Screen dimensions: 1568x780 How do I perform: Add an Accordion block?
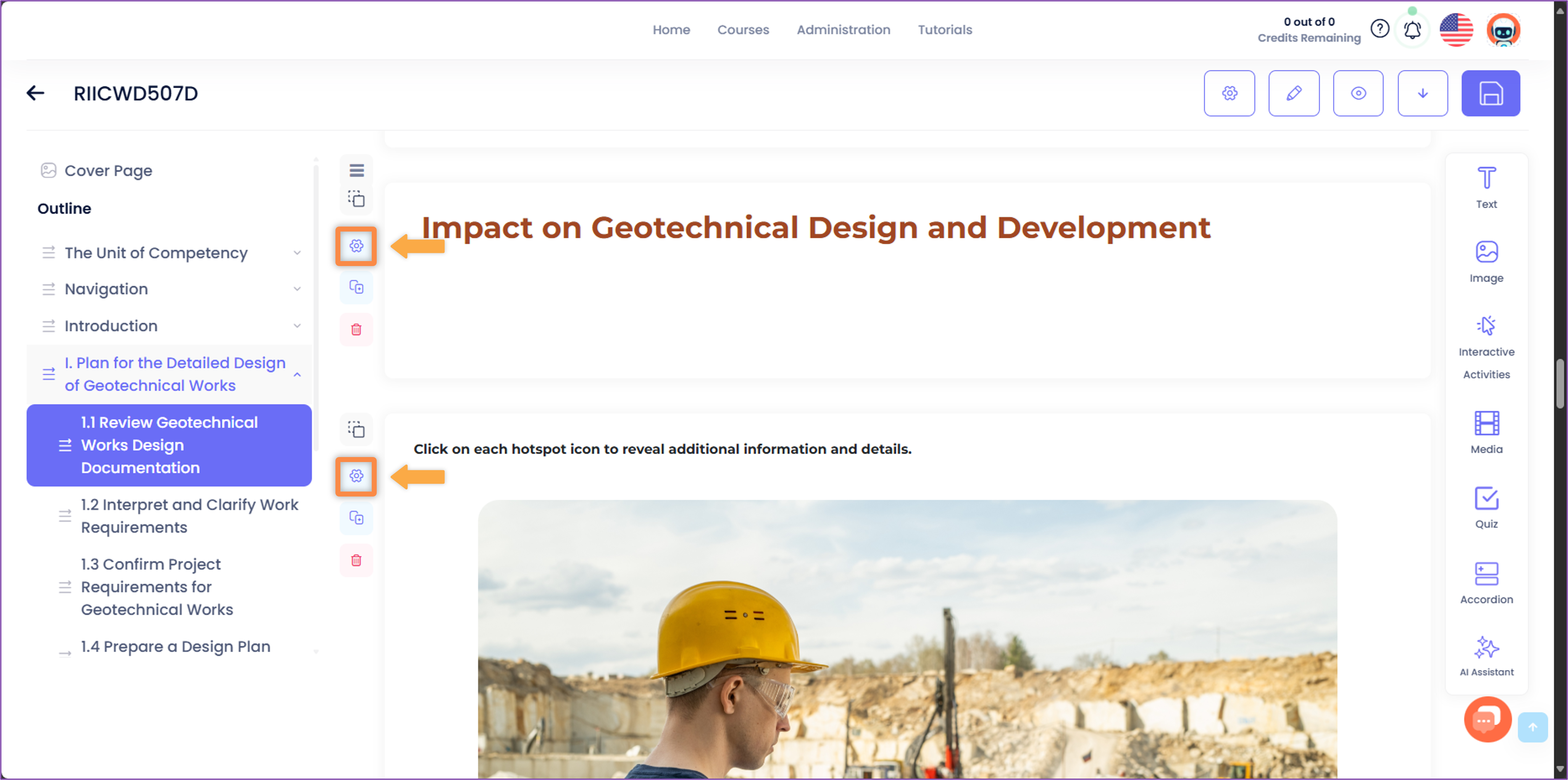pyautogui.click(x=1486, y=582)
